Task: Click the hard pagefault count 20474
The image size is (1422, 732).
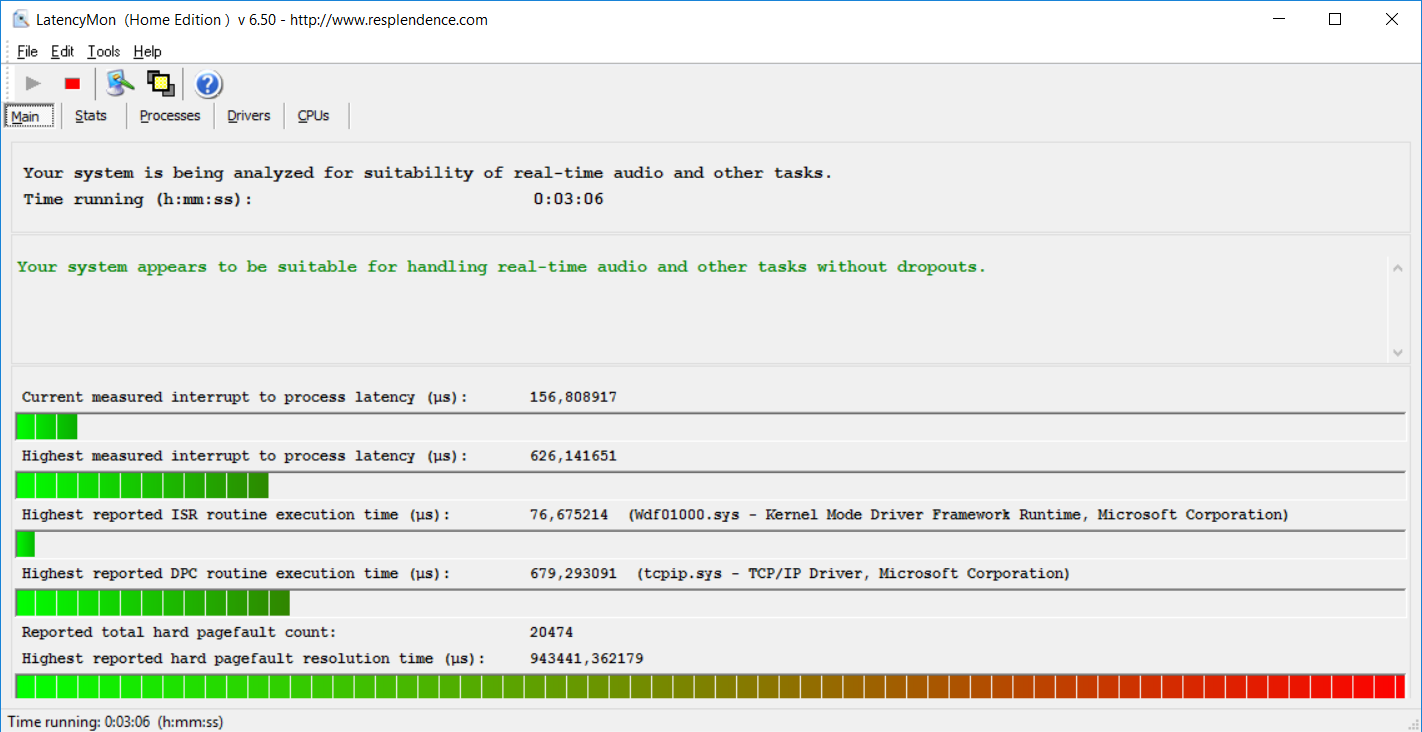Action: tap(551, 632)
